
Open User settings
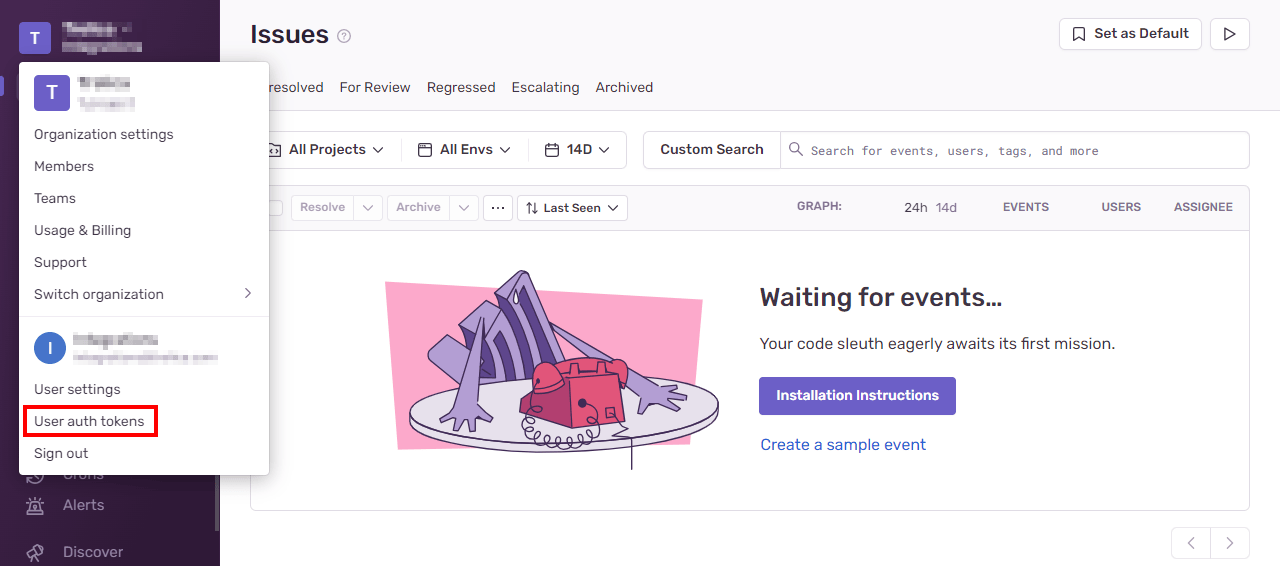click(77, 389)
